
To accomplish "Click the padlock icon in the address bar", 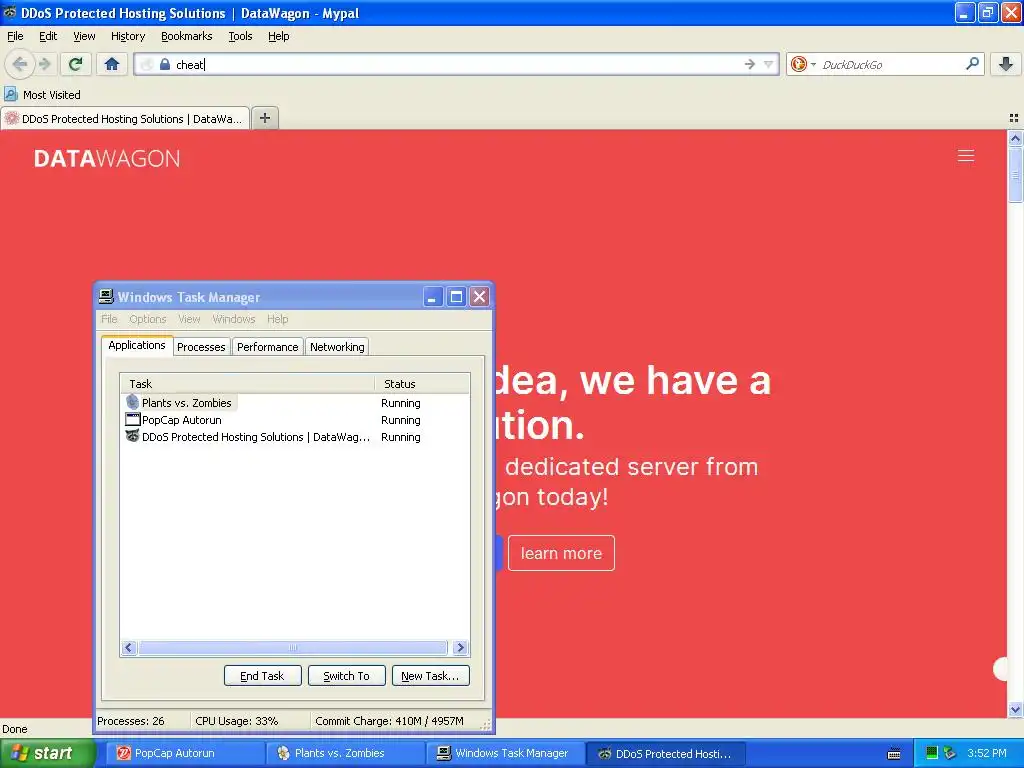I will pyautogui.click(x=165, y=64).
